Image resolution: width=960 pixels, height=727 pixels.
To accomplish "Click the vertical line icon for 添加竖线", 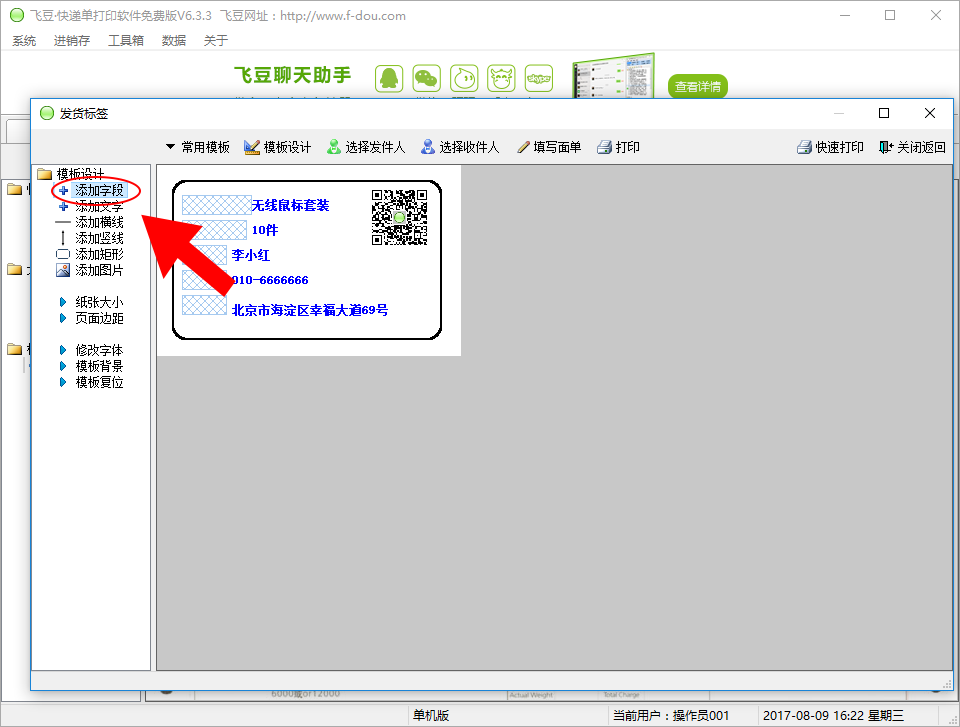I will click(x=63, y=238).
